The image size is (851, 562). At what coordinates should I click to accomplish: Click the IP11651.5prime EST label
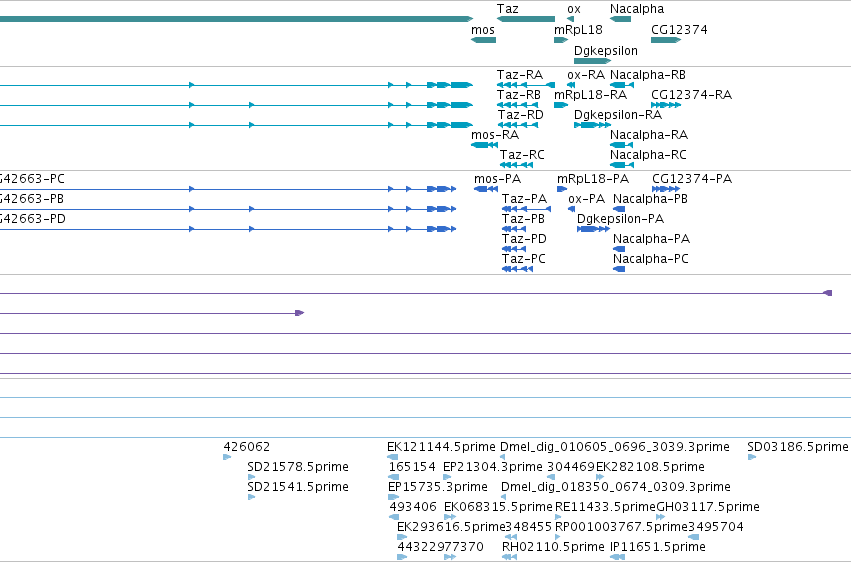[x=658, y=547]
